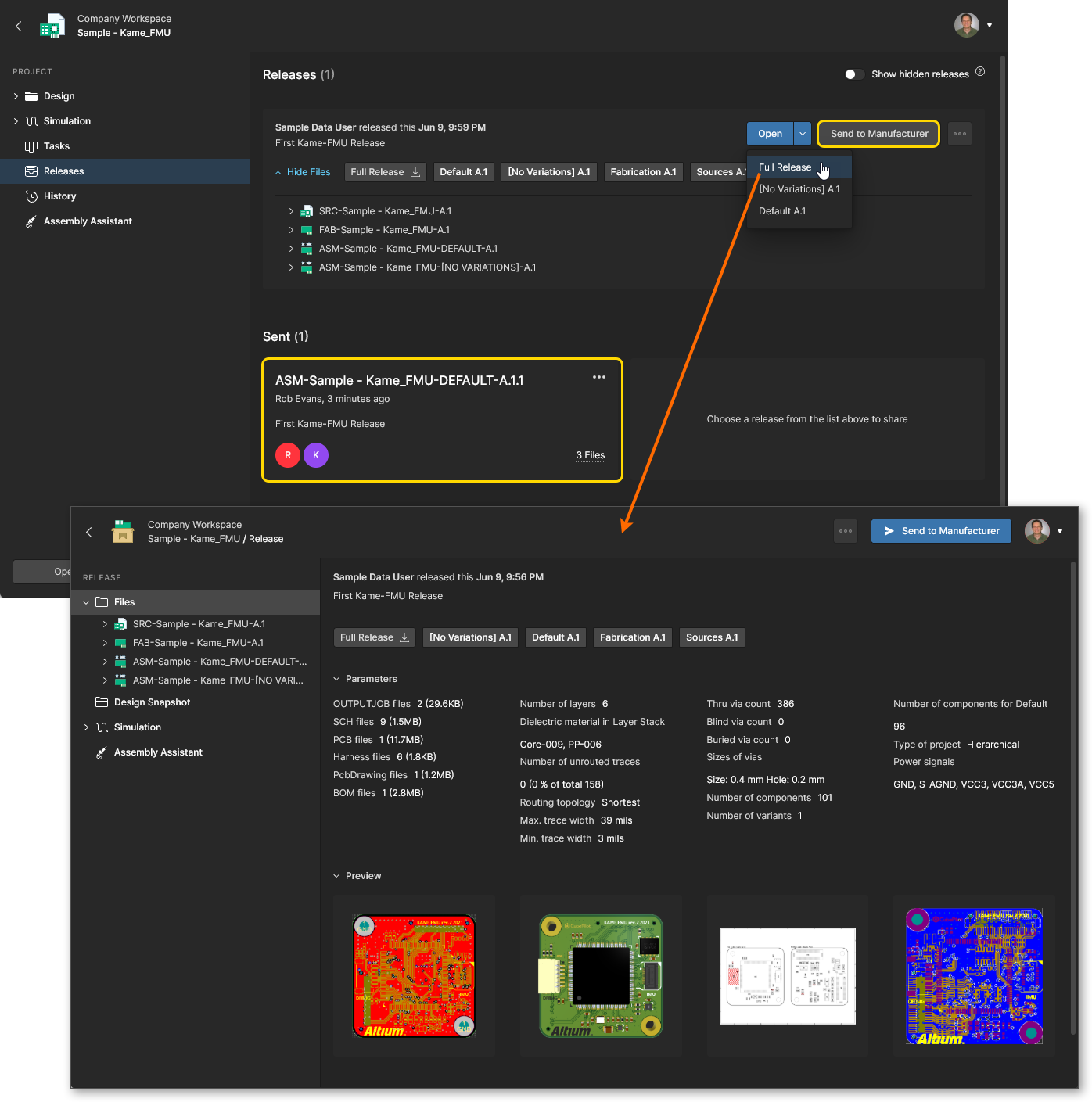Screen dimensions: 1092x1102
Task: Click the History clock icon in sidebar
Action: coord(31,196)
